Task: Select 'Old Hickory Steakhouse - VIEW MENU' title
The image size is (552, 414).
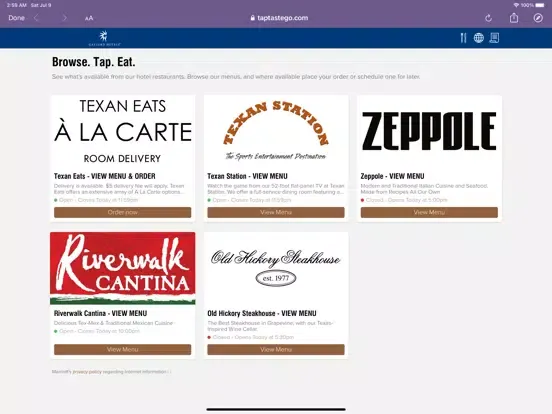Action: (x=262, y=313)
